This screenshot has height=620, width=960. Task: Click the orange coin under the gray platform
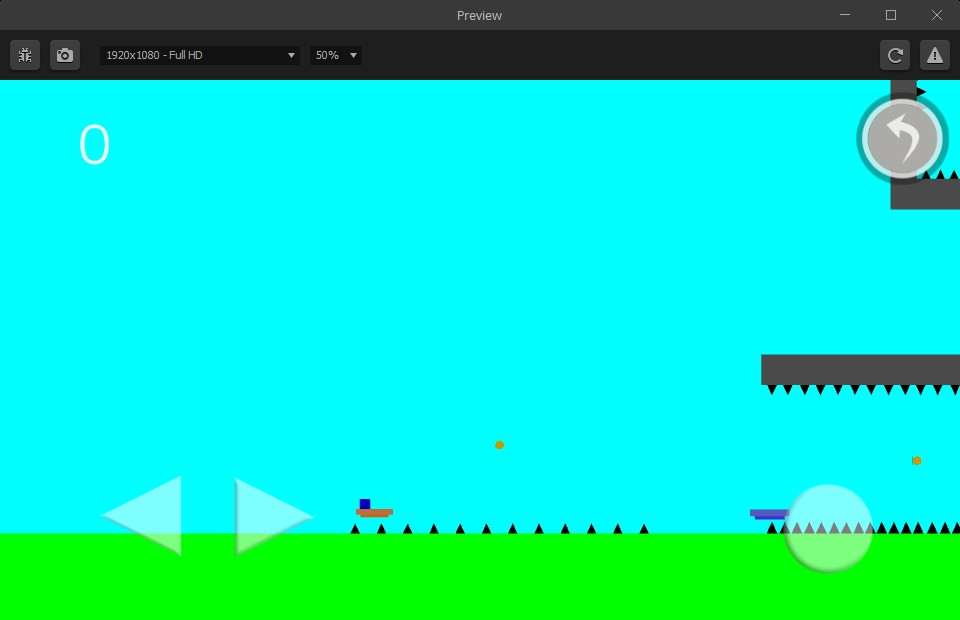pyautogui.click(x=917, y=460)
